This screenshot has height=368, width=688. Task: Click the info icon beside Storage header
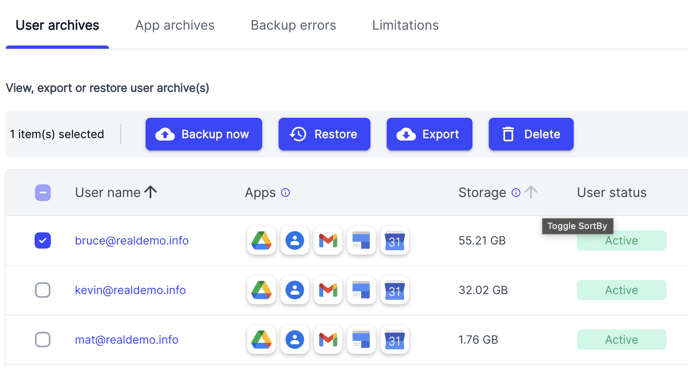coord(516,193)
